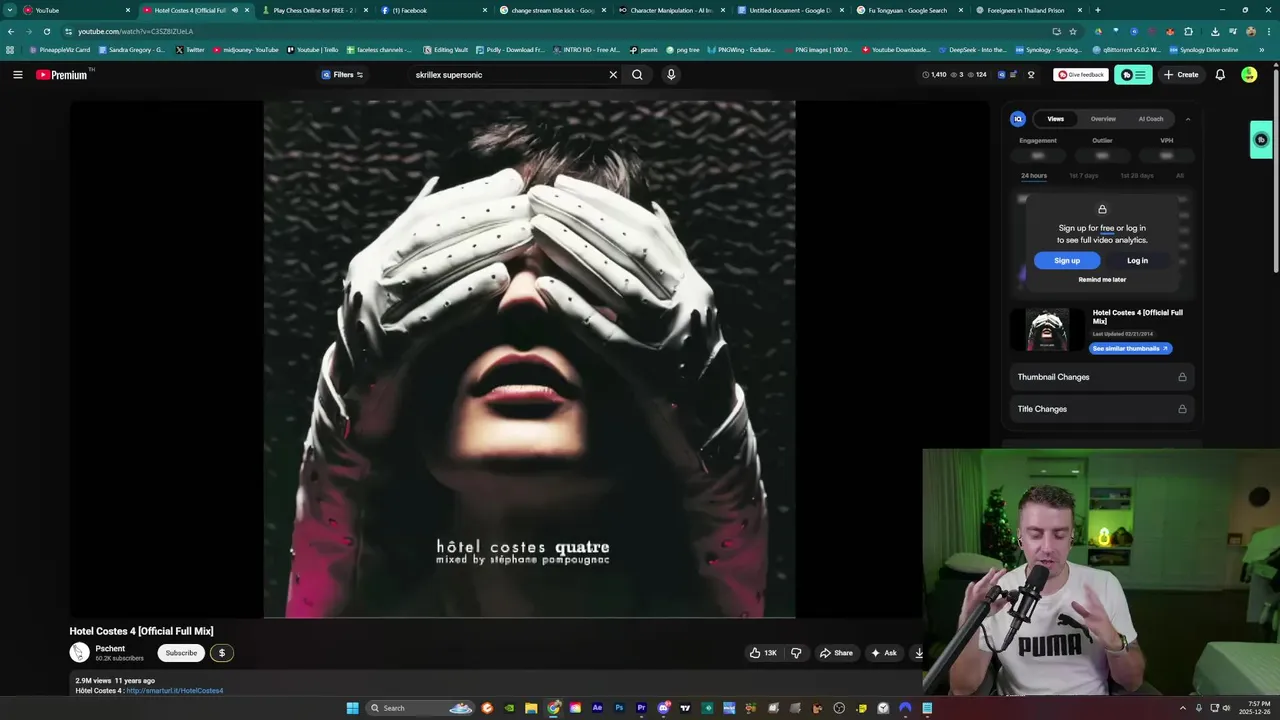Click the Remind me later link
This screenshot has width=1280, height=720.
(1102, 280)
